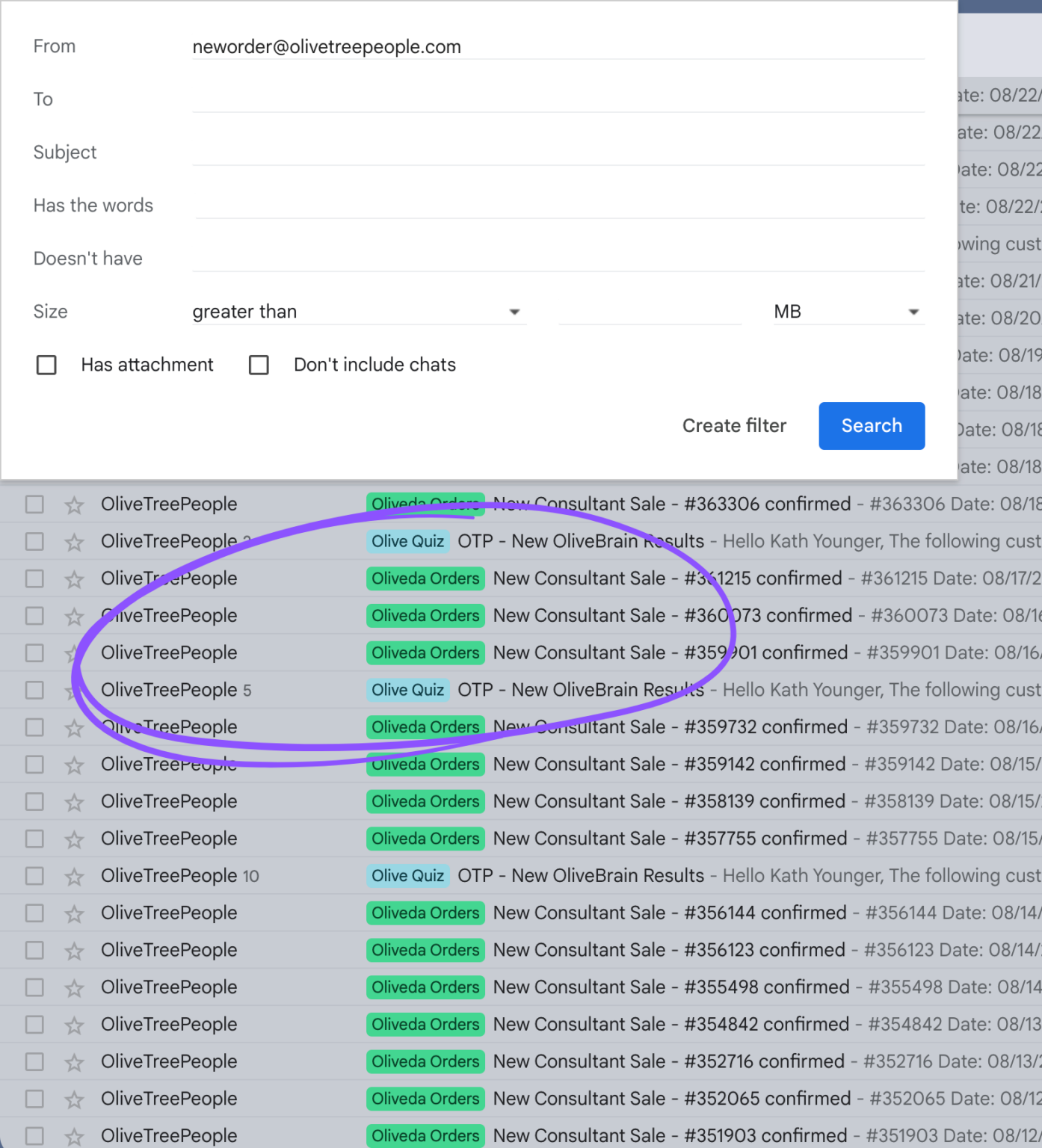Tick the checkbox for order #354842 email
Viewport: 1042px width, 1148px height.
coord(34,1025)
